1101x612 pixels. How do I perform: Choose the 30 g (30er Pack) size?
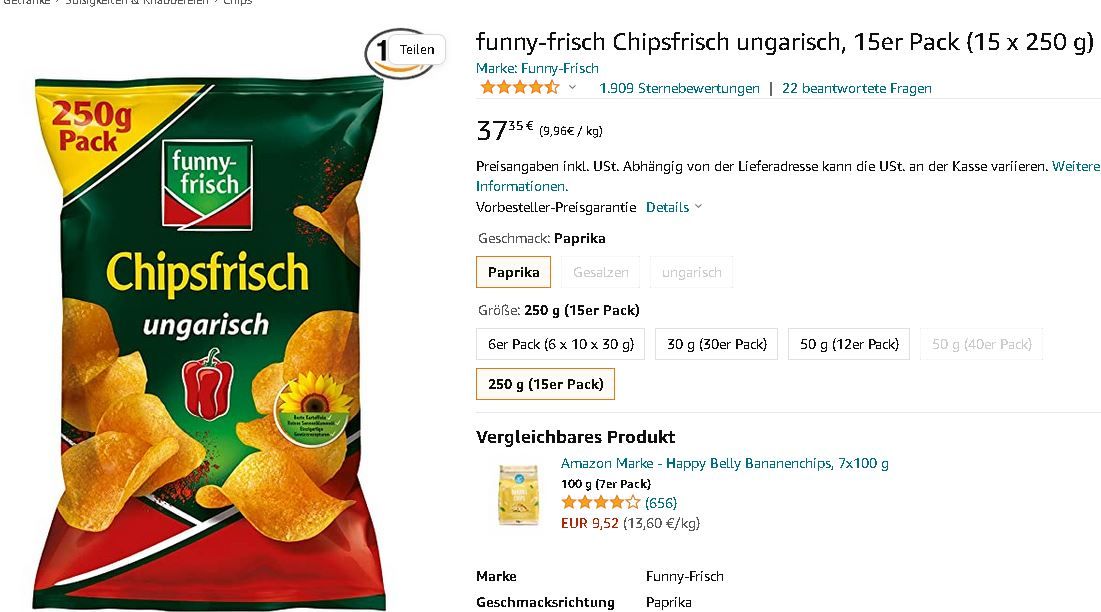click(716, 344)
